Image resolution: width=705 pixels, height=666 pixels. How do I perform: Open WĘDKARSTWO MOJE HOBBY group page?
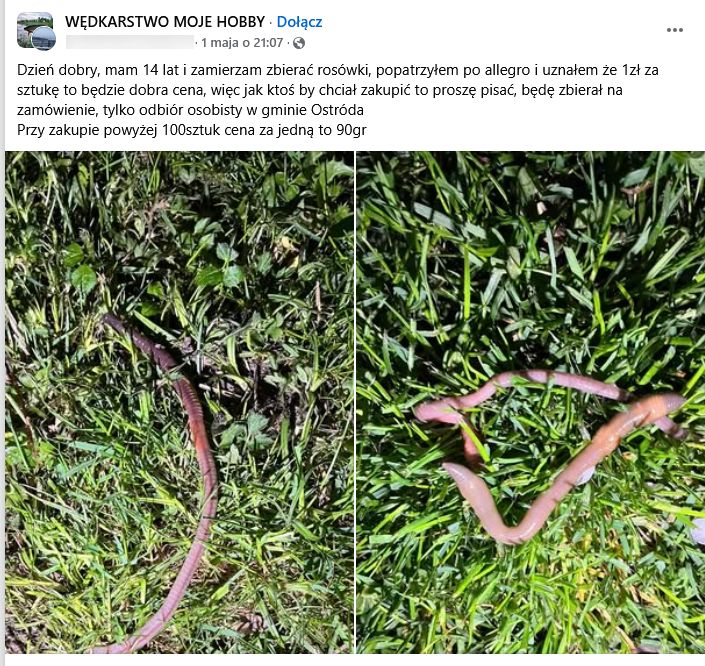165,22
